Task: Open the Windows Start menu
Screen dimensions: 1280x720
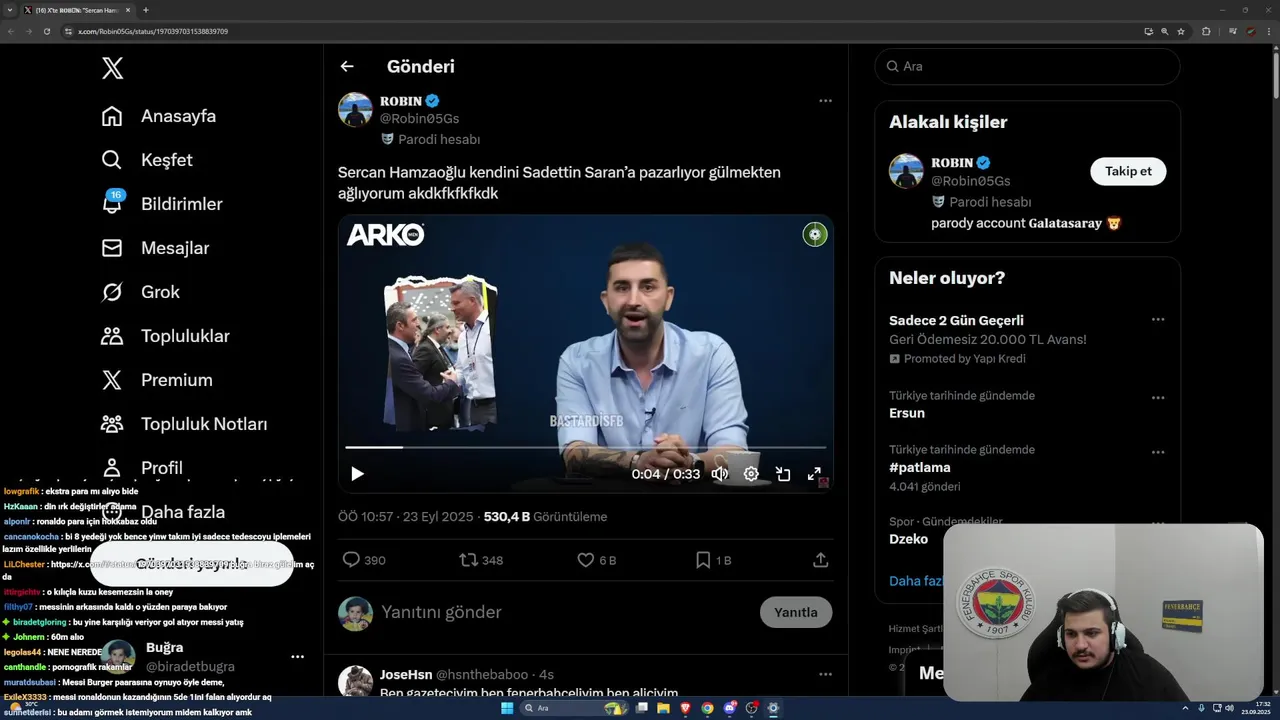Action: point(507,708)
